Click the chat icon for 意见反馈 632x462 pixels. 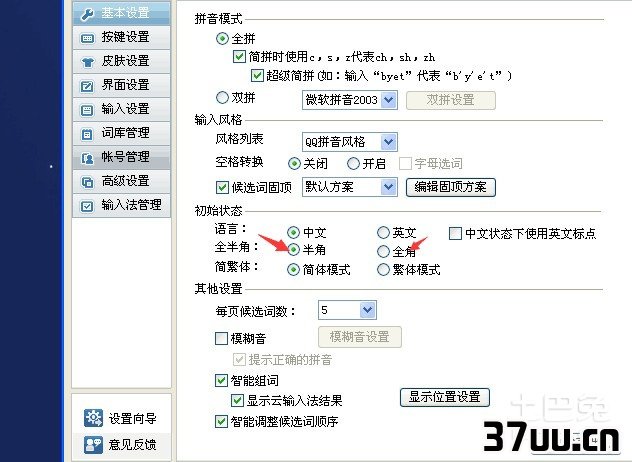point(93,444)
